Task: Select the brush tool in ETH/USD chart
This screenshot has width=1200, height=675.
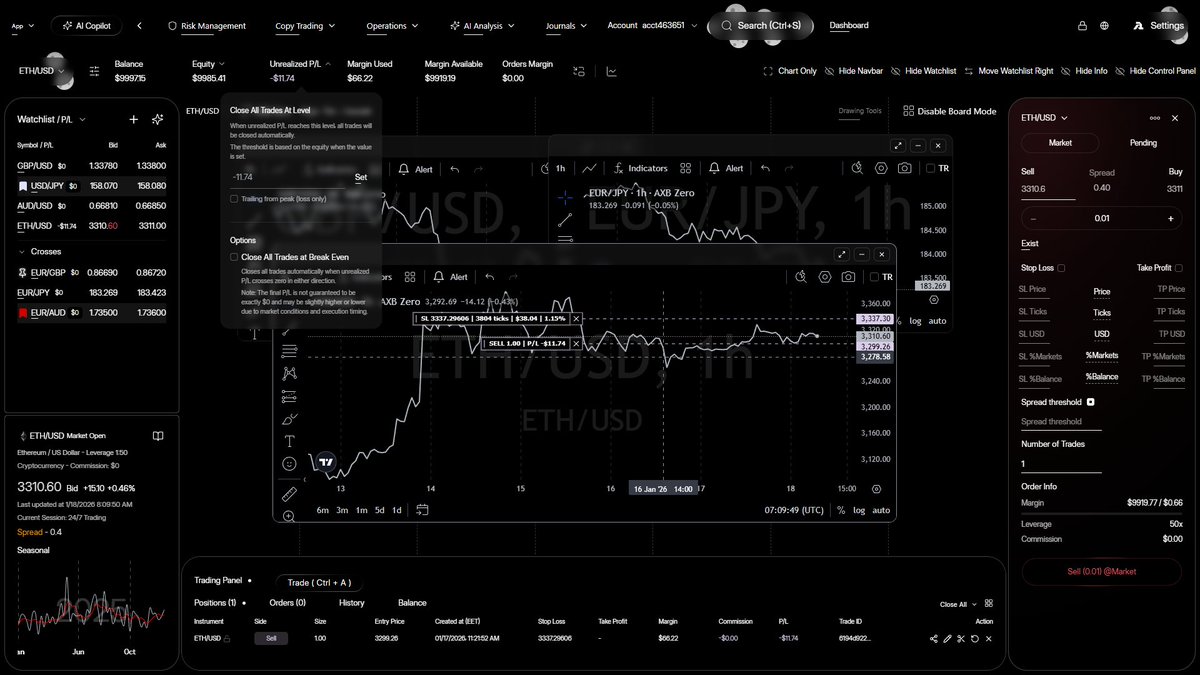Action: (290, 418)
